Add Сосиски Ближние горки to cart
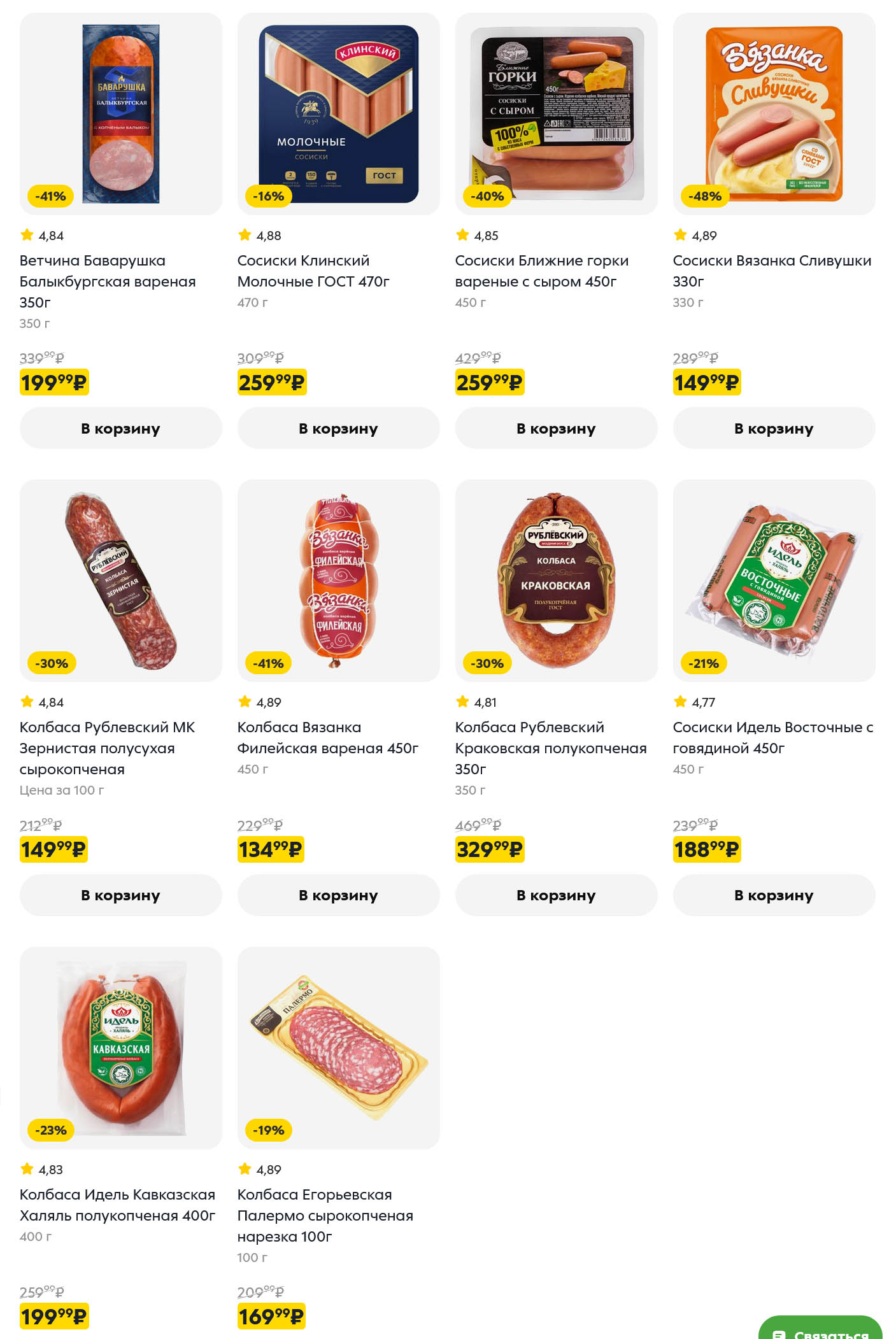Viewport: 896px width, 1339px height. click(556, 429)
